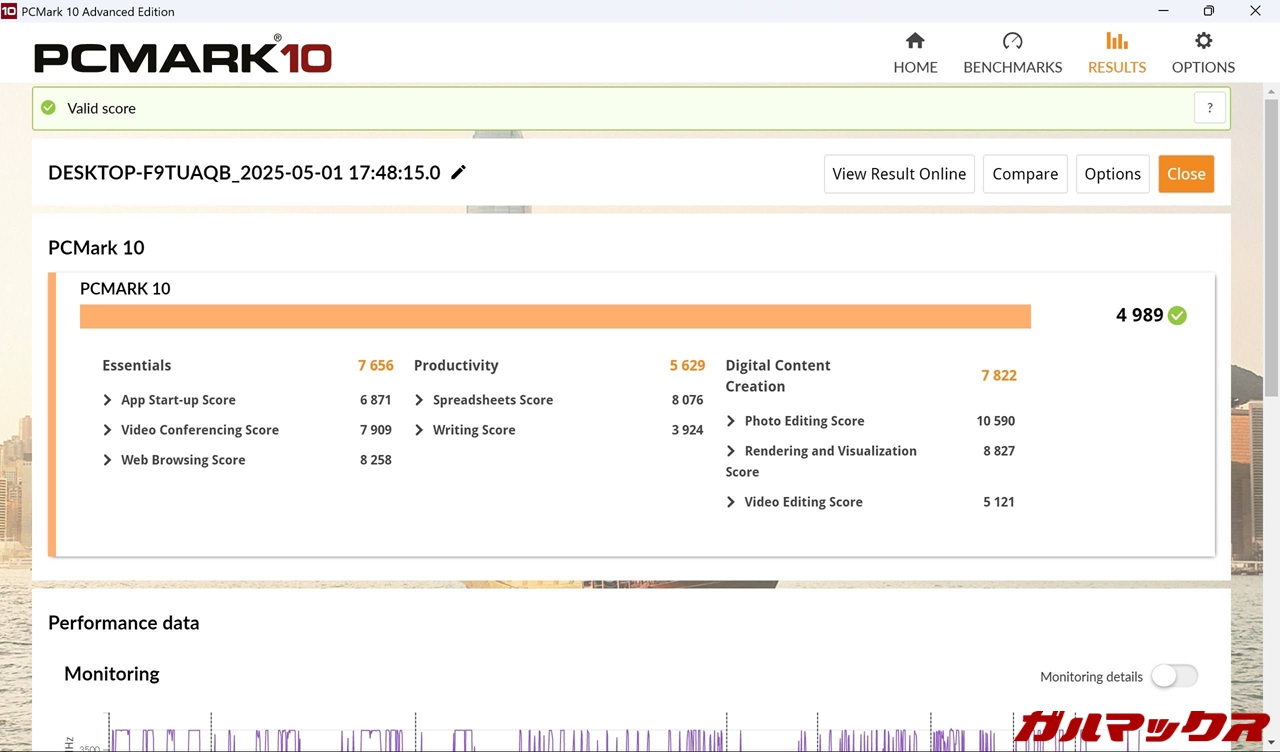Toggle the Monitoring details switch

(x=1174, y=676)
